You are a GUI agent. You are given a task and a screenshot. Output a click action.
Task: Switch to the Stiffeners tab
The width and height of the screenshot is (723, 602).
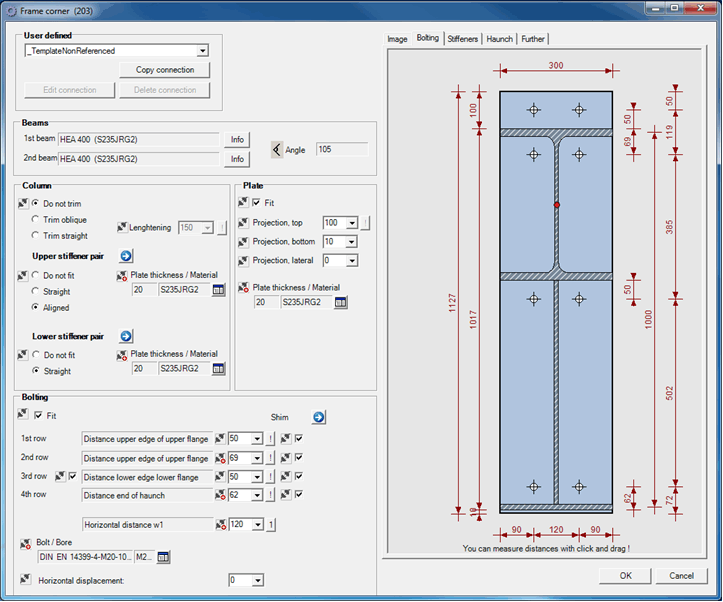(x=462, y=39)
